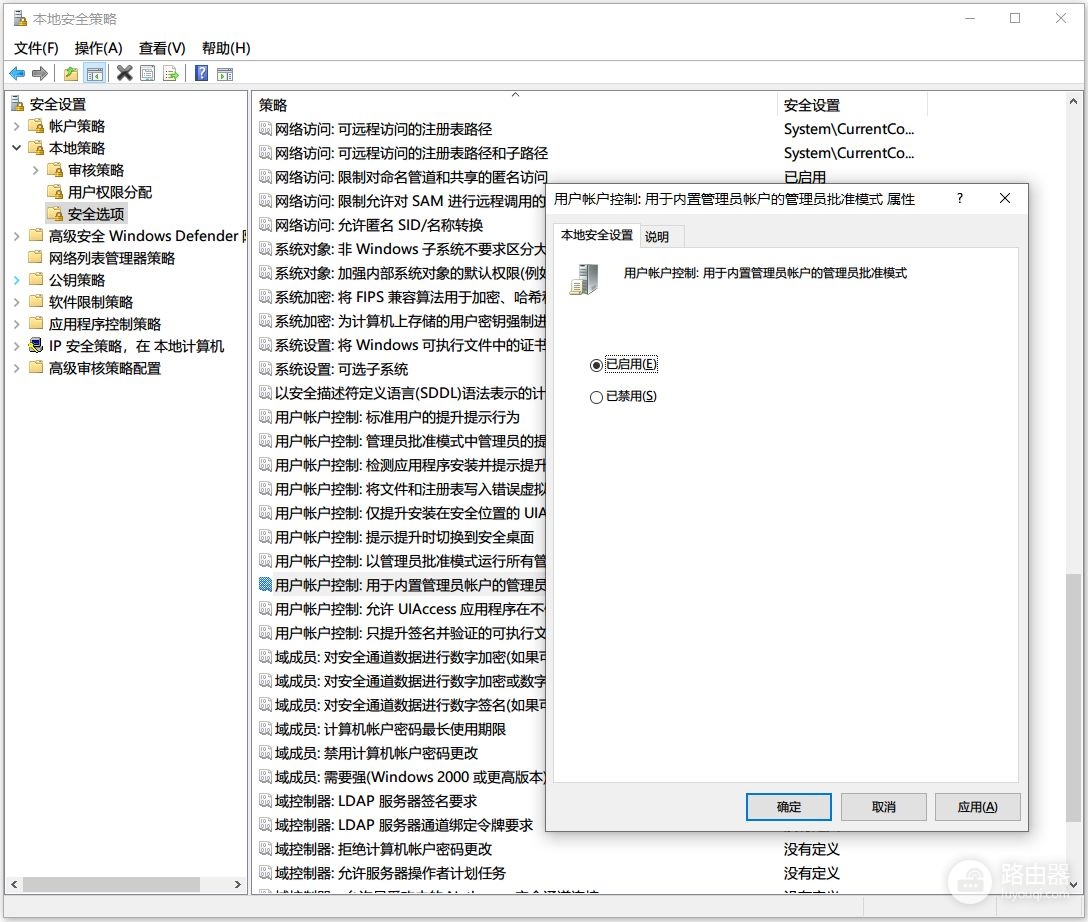Click the Delete X toolbar icon
Image resolution: width=1088 pixels, height=922 pixels.
tap(125, 73)
